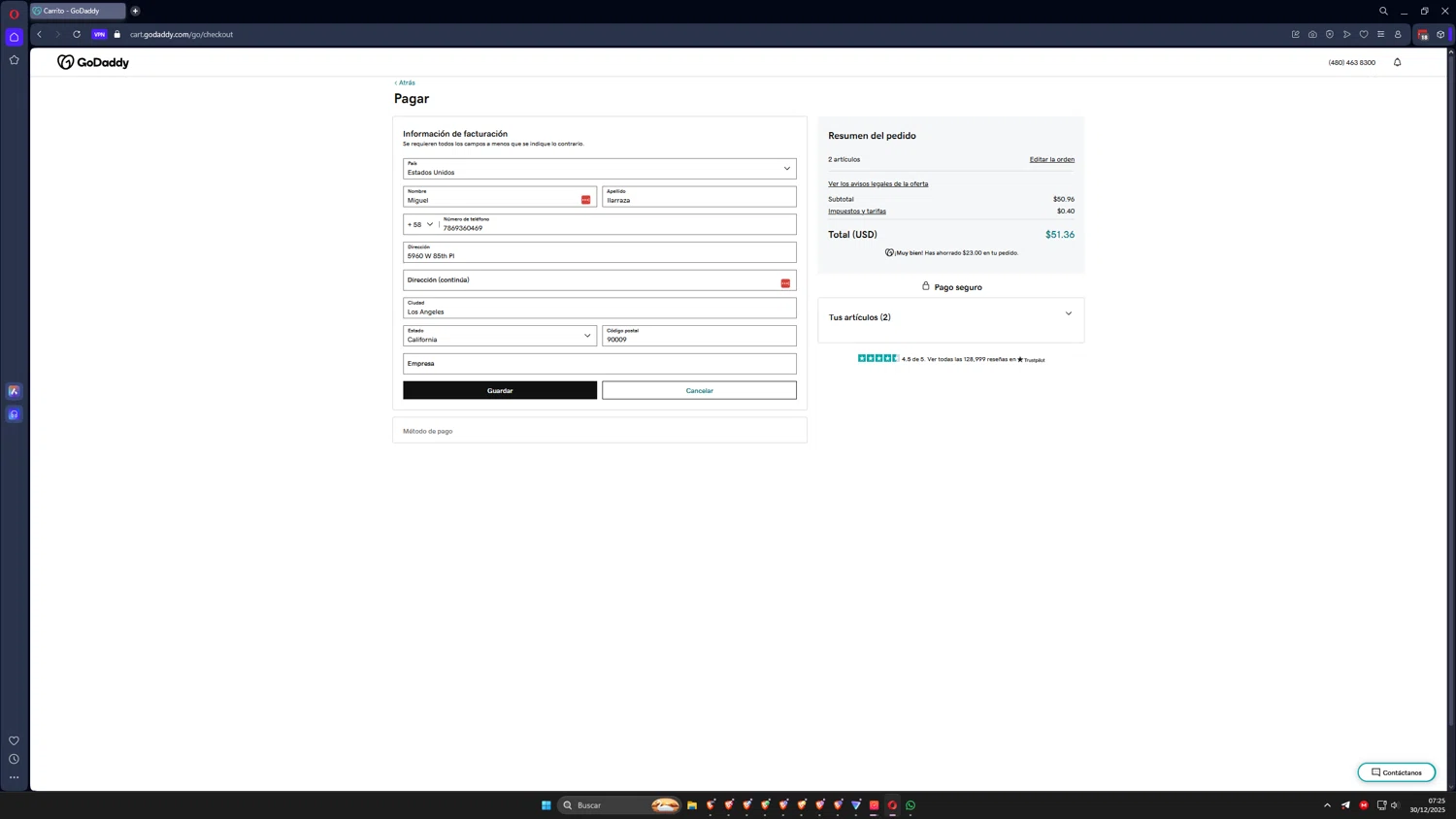Click the Opera menu logo
The width and height of the screenshot is (1456, 819).
[14, 14]
